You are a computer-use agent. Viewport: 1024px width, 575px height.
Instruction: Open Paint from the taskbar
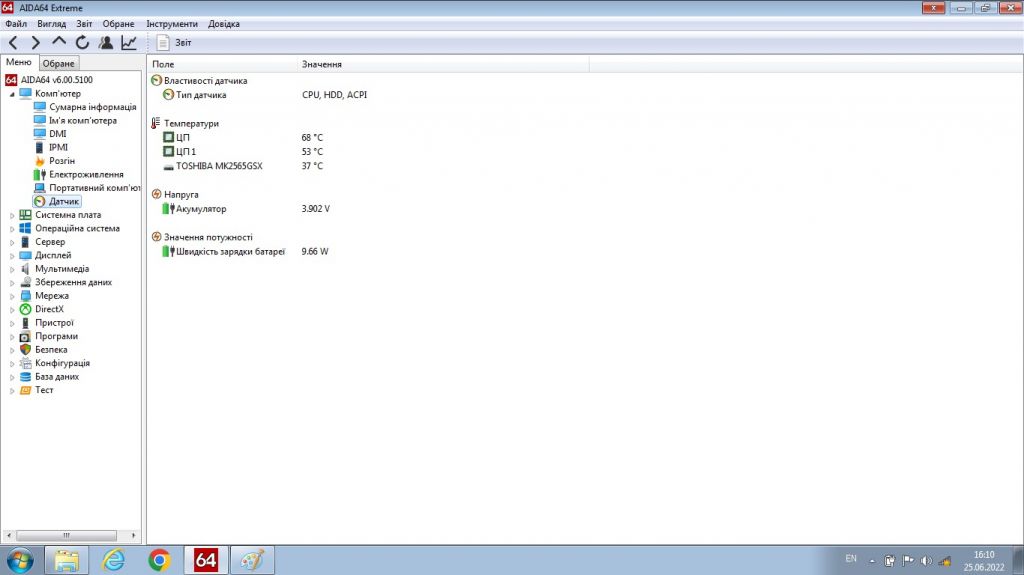pos(252,560)
